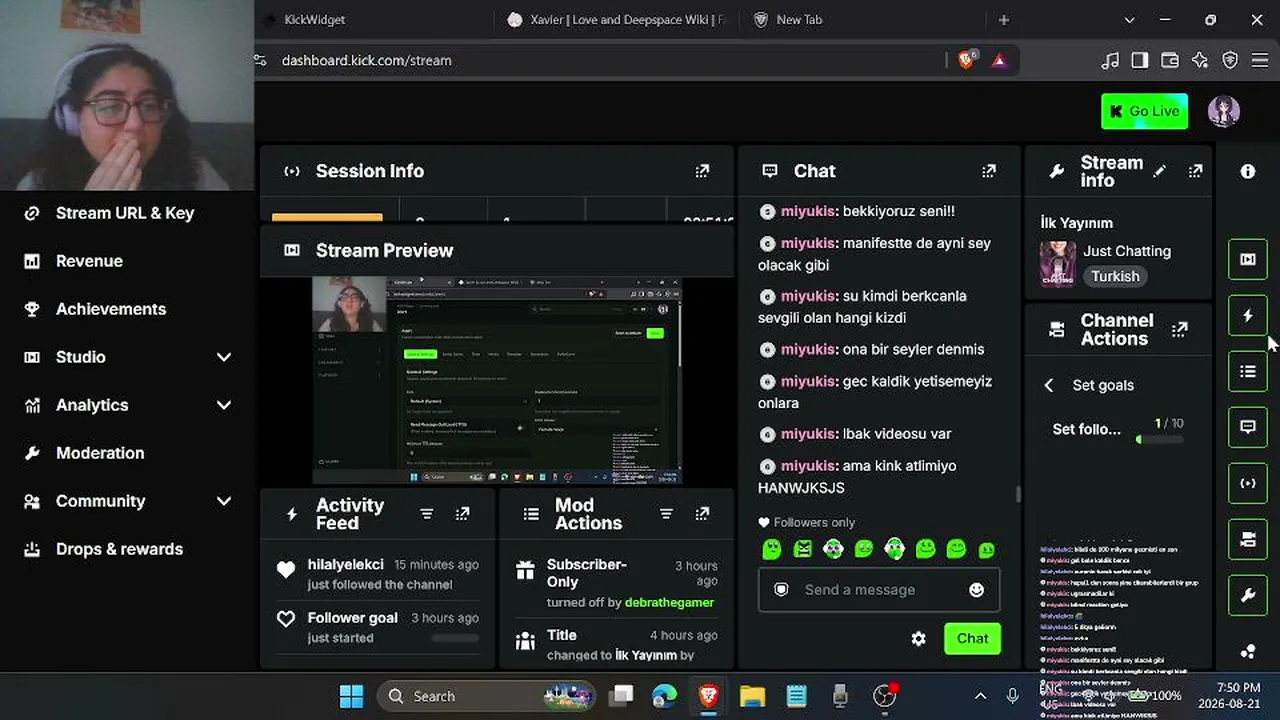1280x720 pixels.
Task: Click the chat scrollbar
Action: click(1018, 494)
